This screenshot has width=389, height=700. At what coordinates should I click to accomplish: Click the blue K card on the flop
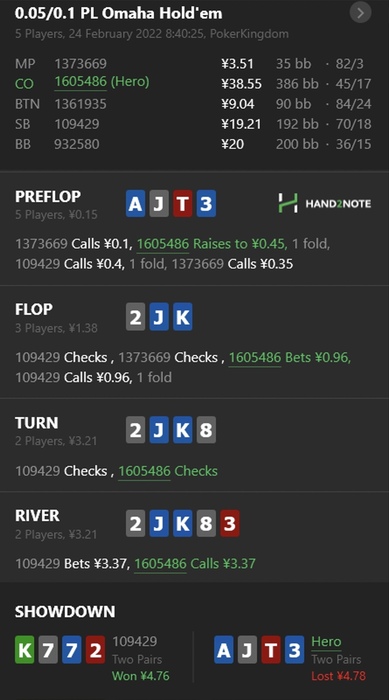pos(183,317)
